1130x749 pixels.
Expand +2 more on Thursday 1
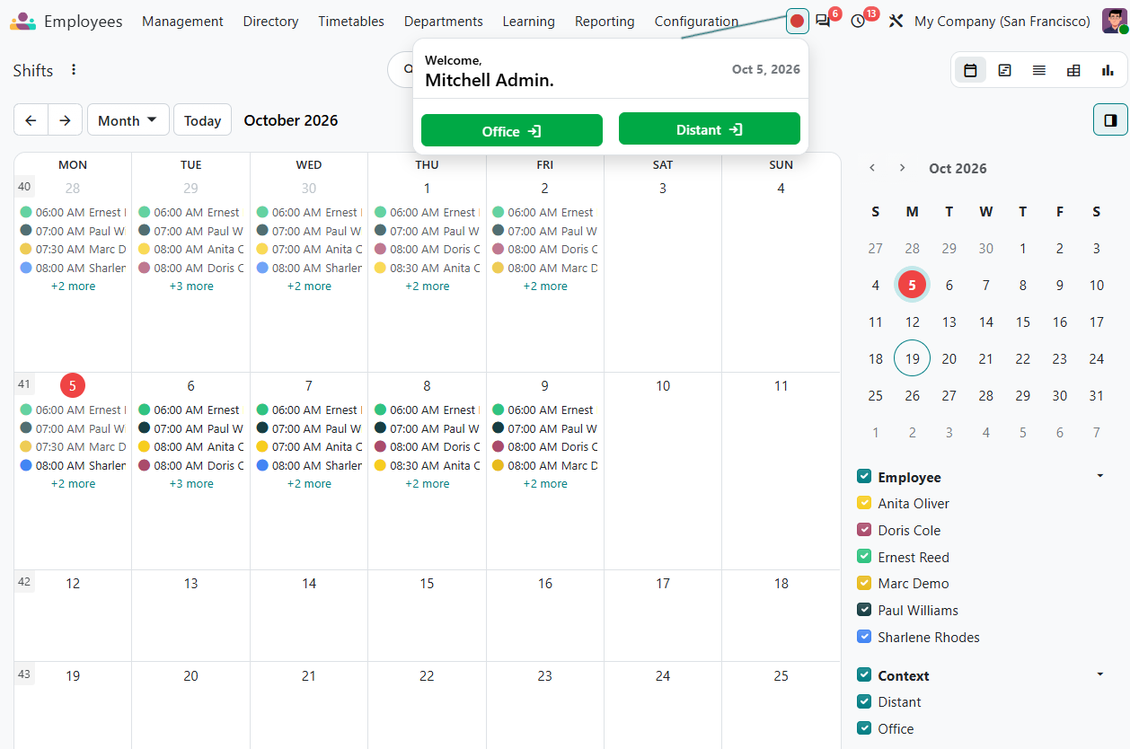coord(427,286)
